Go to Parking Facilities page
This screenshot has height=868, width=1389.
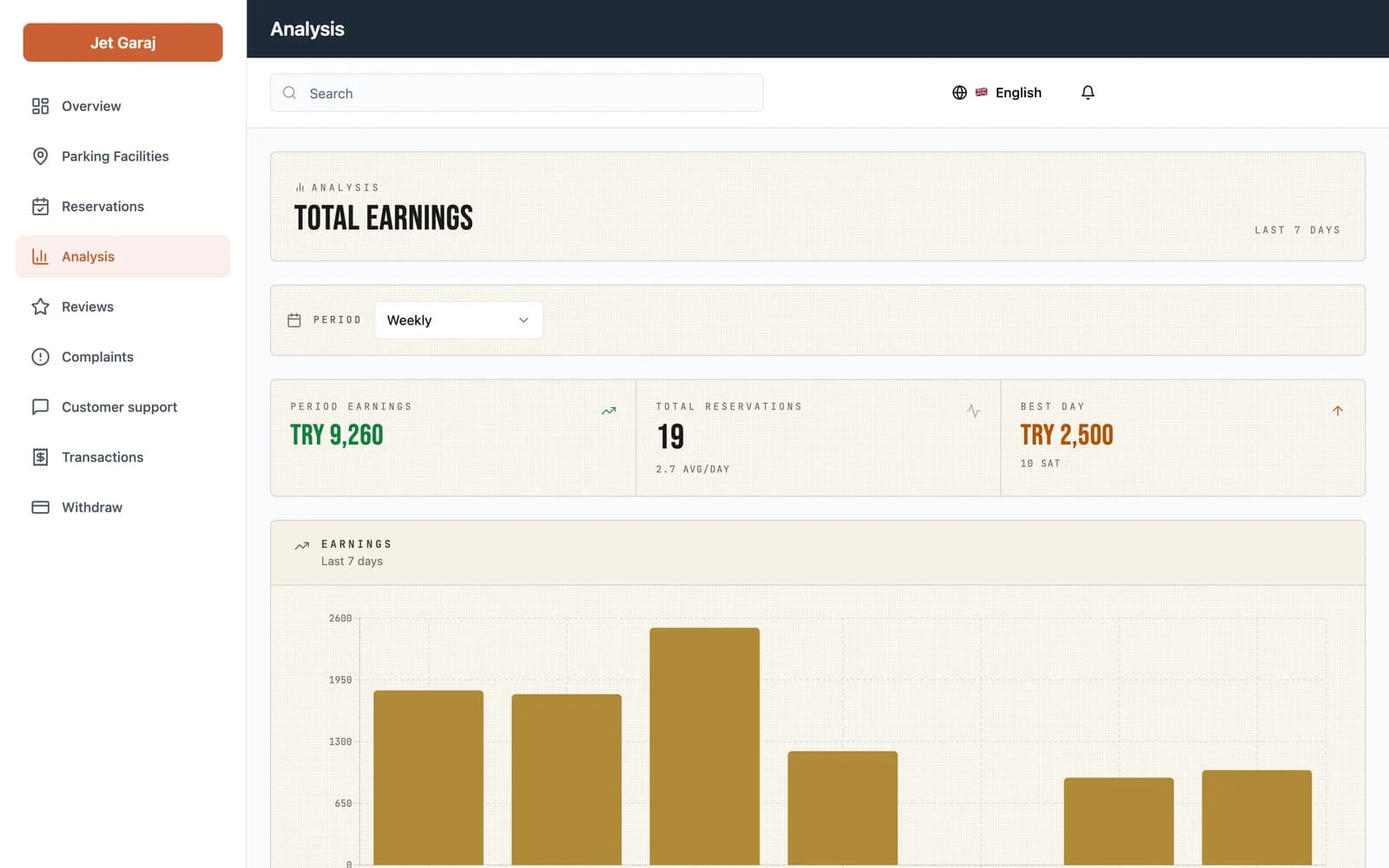pyautogui.click(x=122, y=156)
